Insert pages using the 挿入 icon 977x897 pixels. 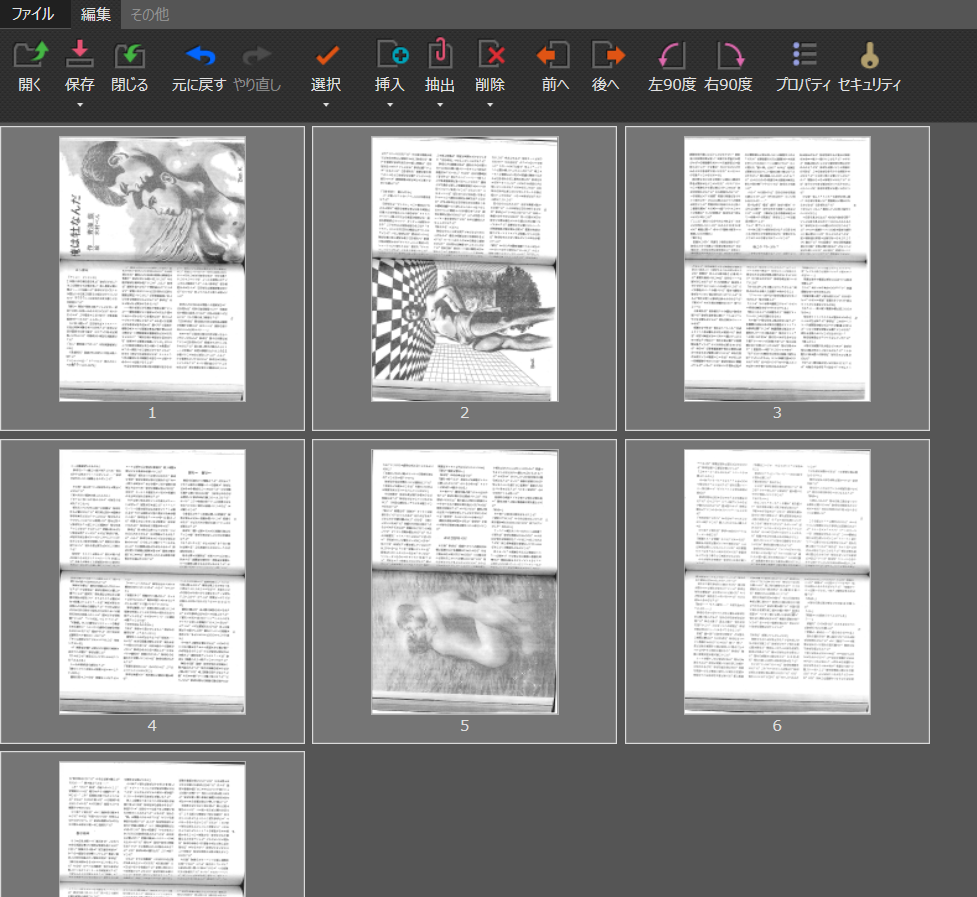pyautogui.click(x=391, y=55)
